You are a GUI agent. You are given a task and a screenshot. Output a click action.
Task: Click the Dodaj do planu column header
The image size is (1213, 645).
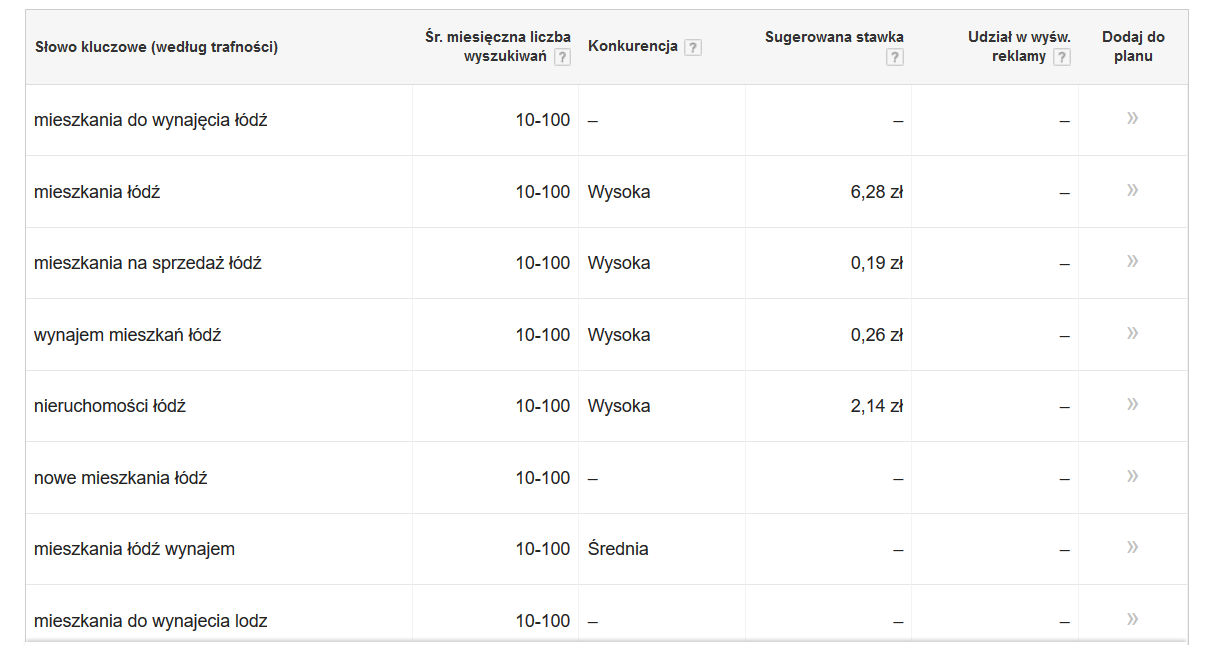point(1132,46)
